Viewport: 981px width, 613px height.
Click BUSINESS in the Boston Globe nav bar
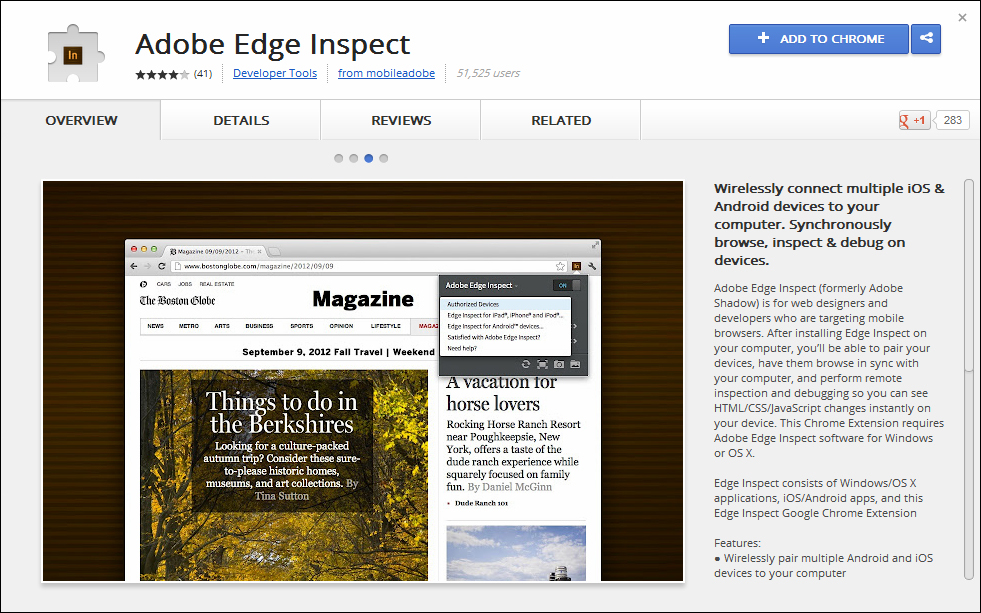(259, 326)
